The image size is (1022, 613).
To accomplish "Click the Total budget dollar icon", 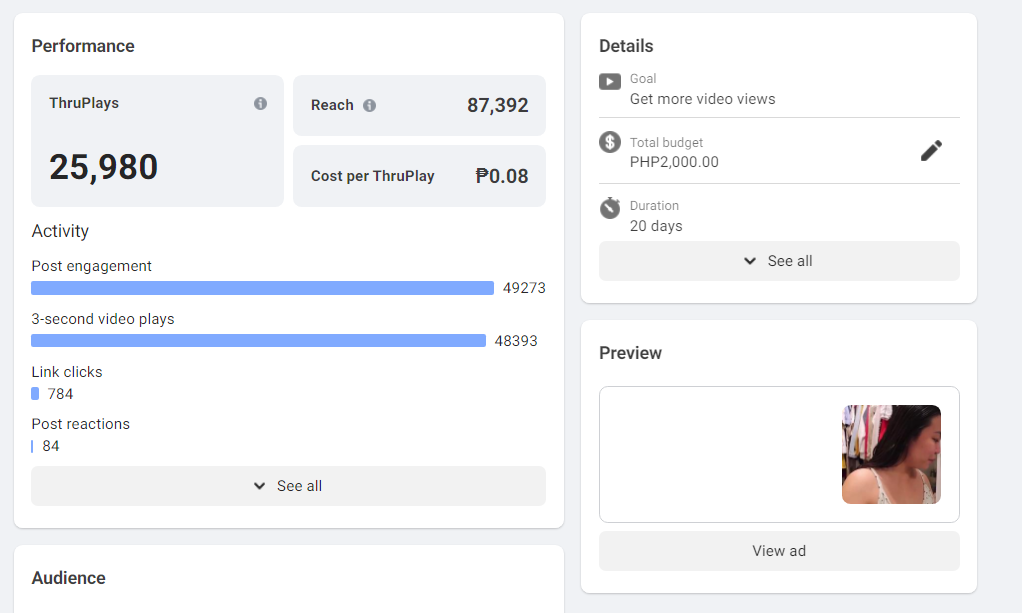I will pos(610,142).
